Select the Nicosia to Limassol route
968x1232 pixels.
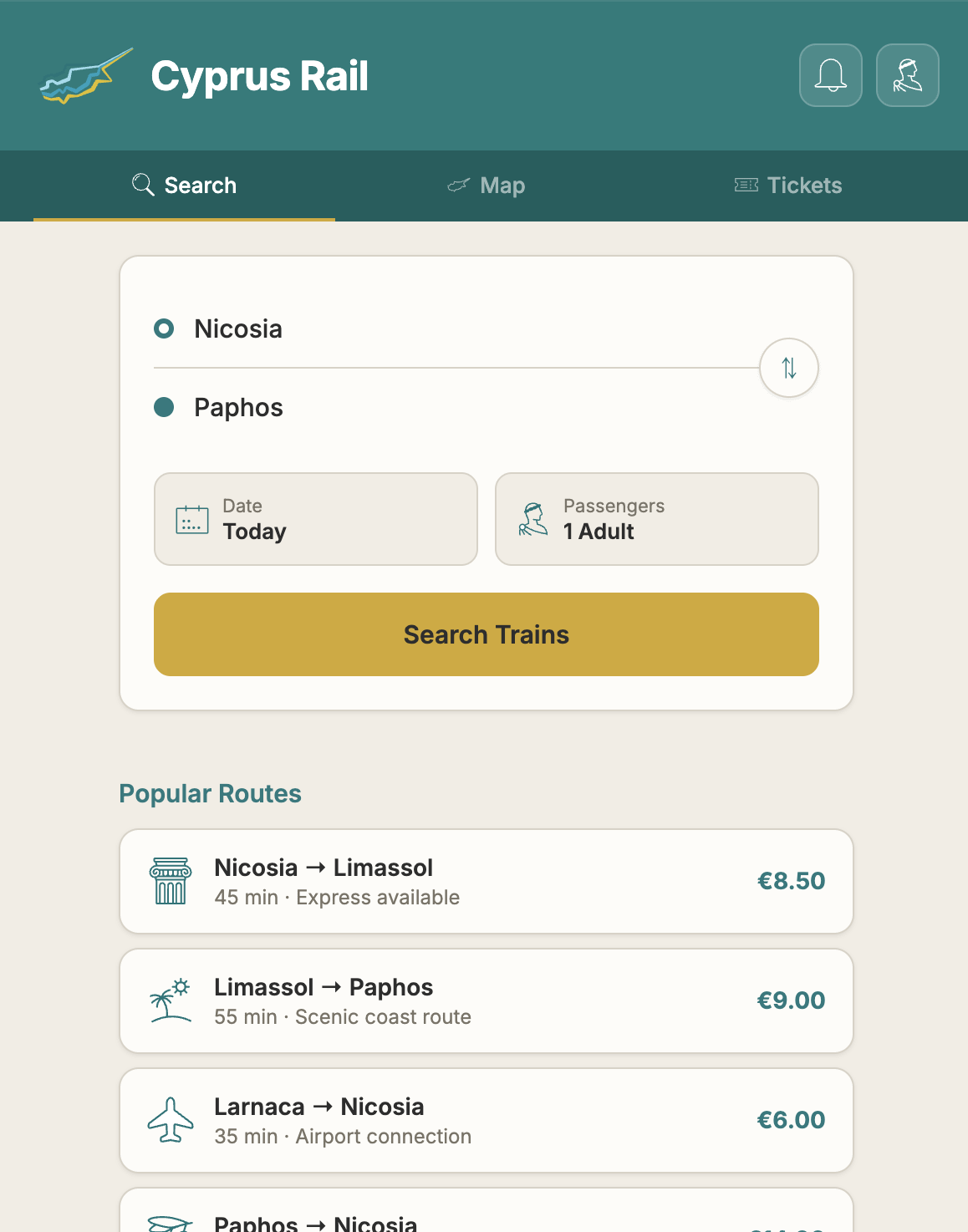tap(487, 881)
